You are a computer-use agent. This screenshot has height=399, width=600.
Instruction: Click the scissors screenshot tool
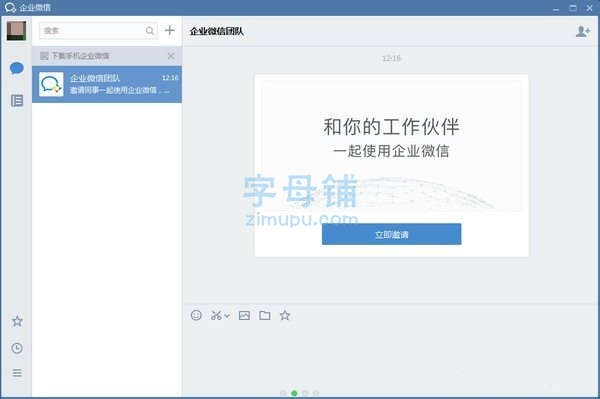216,316
